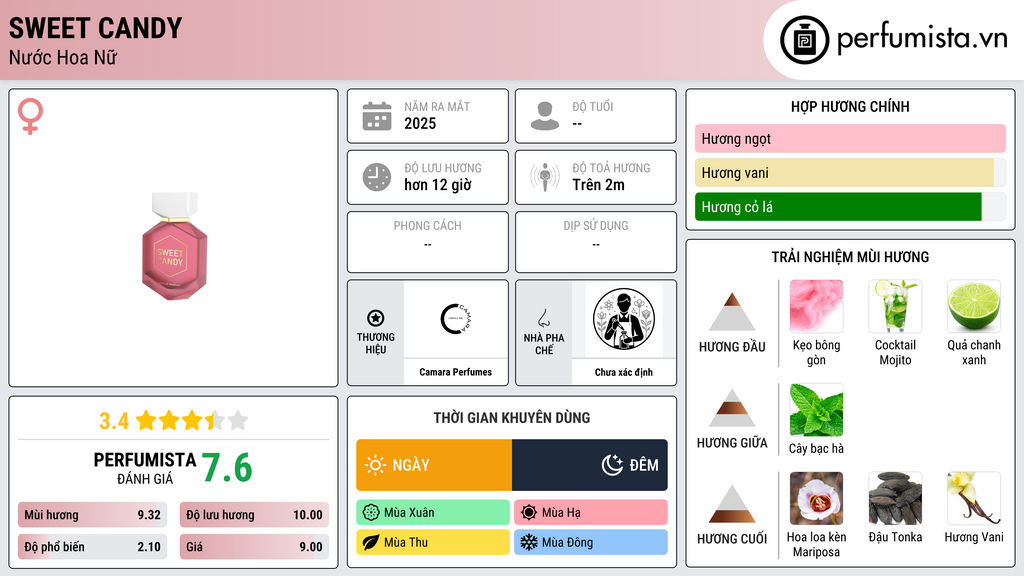Click the nose icon above Nhà pha chế

(543, 318)
